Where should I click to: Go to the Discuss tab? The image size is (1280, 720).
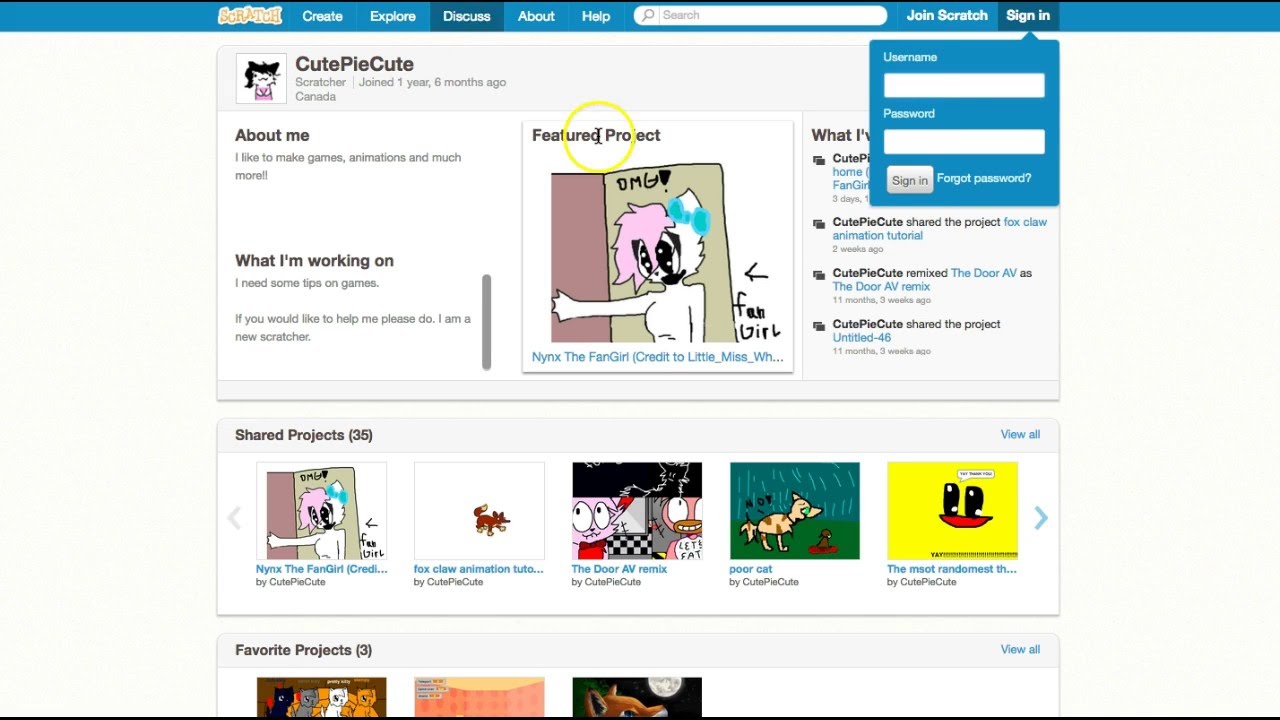(467, 16)
